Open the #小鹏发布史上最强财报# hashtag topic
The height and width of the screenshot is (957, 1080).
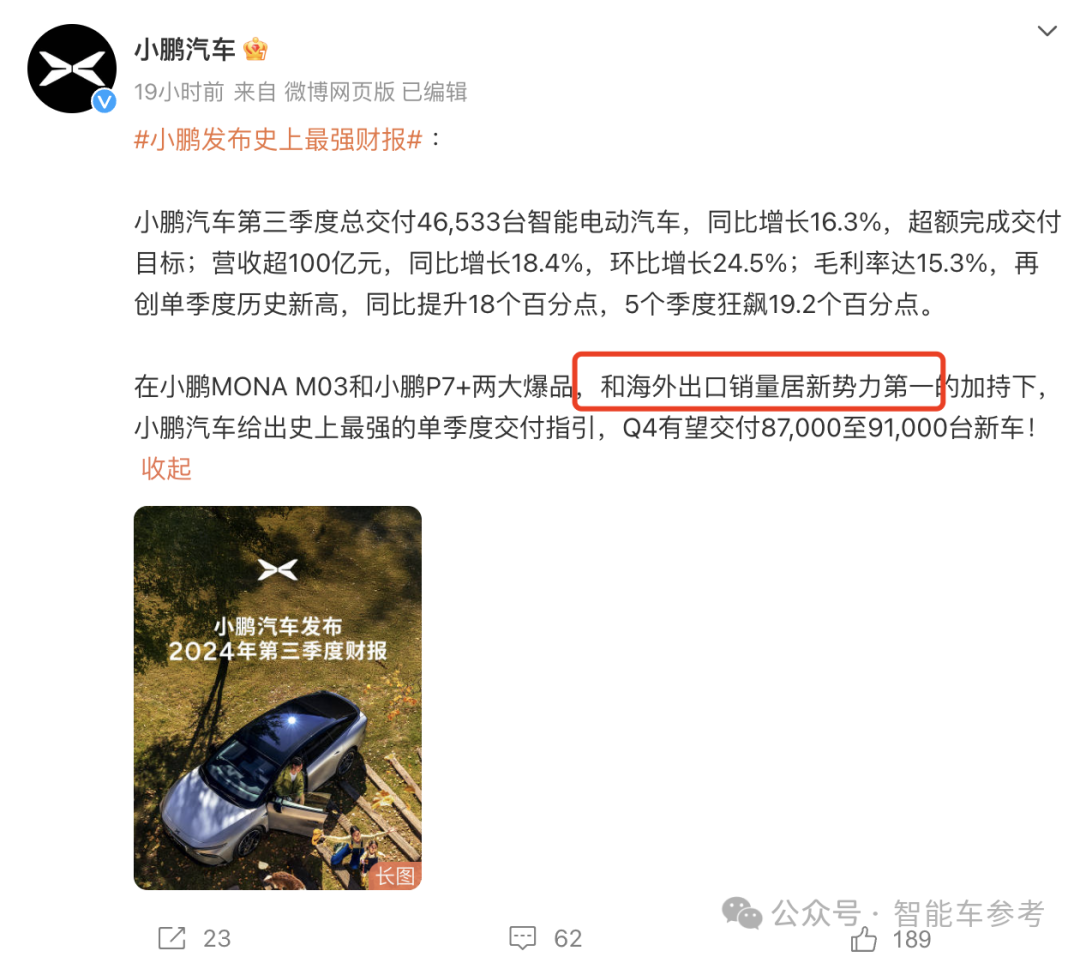[278, 140]
